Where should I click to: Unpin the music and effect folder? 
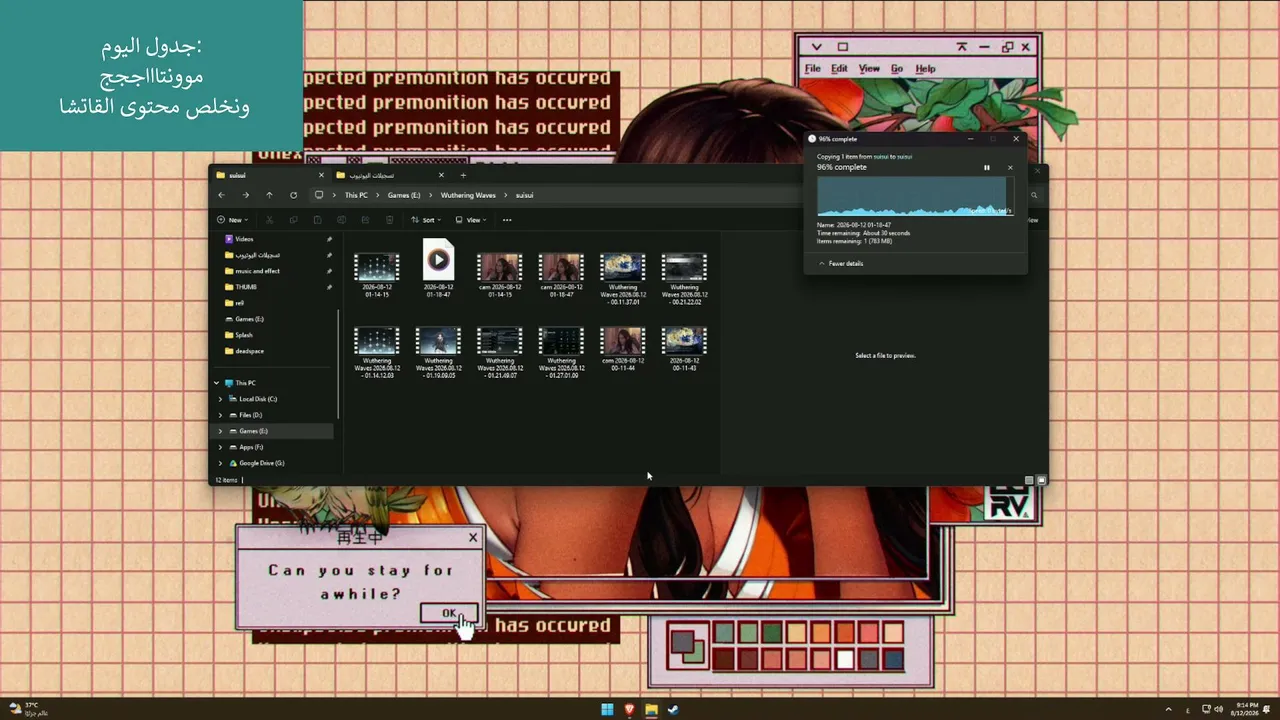pos(329,271)
